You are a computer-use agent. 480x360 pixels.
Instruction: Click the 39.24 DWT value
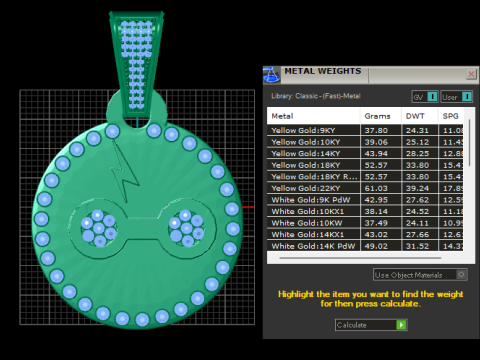[417, 188]
